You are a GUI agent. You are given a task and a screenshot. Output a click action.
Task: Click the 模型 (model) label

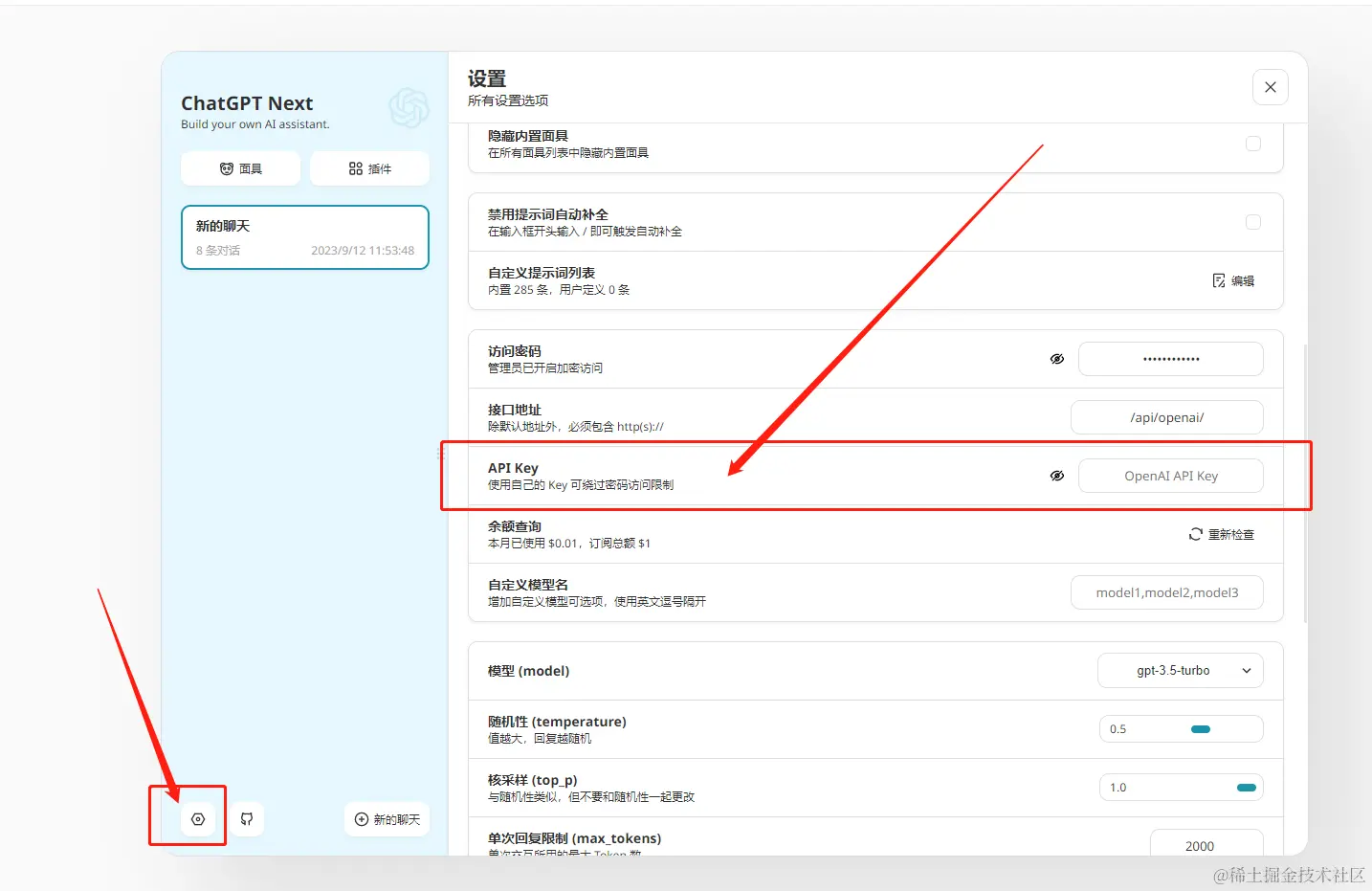(x=529, y=671)
